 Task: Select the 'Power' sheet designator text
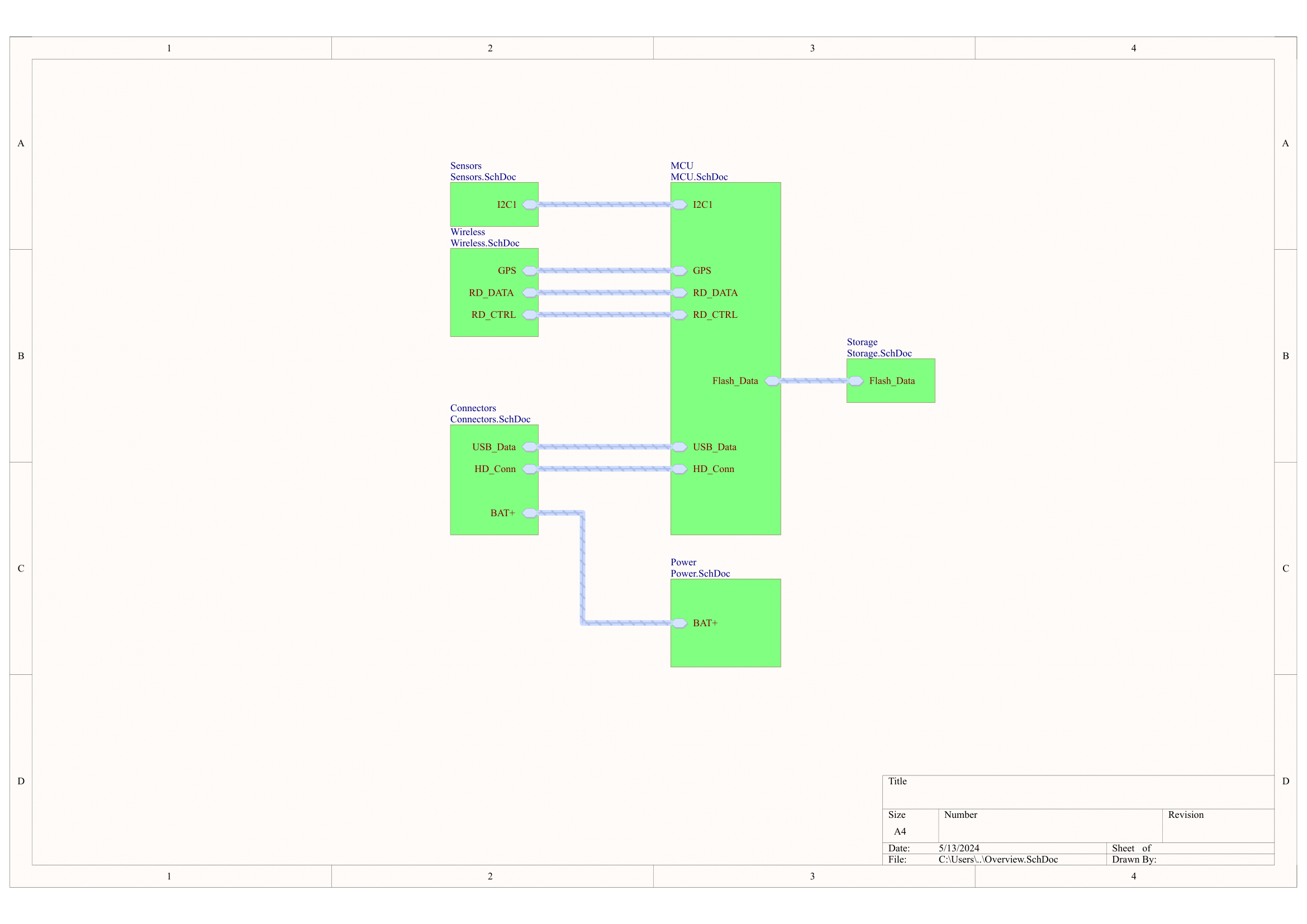coord(683,562)
